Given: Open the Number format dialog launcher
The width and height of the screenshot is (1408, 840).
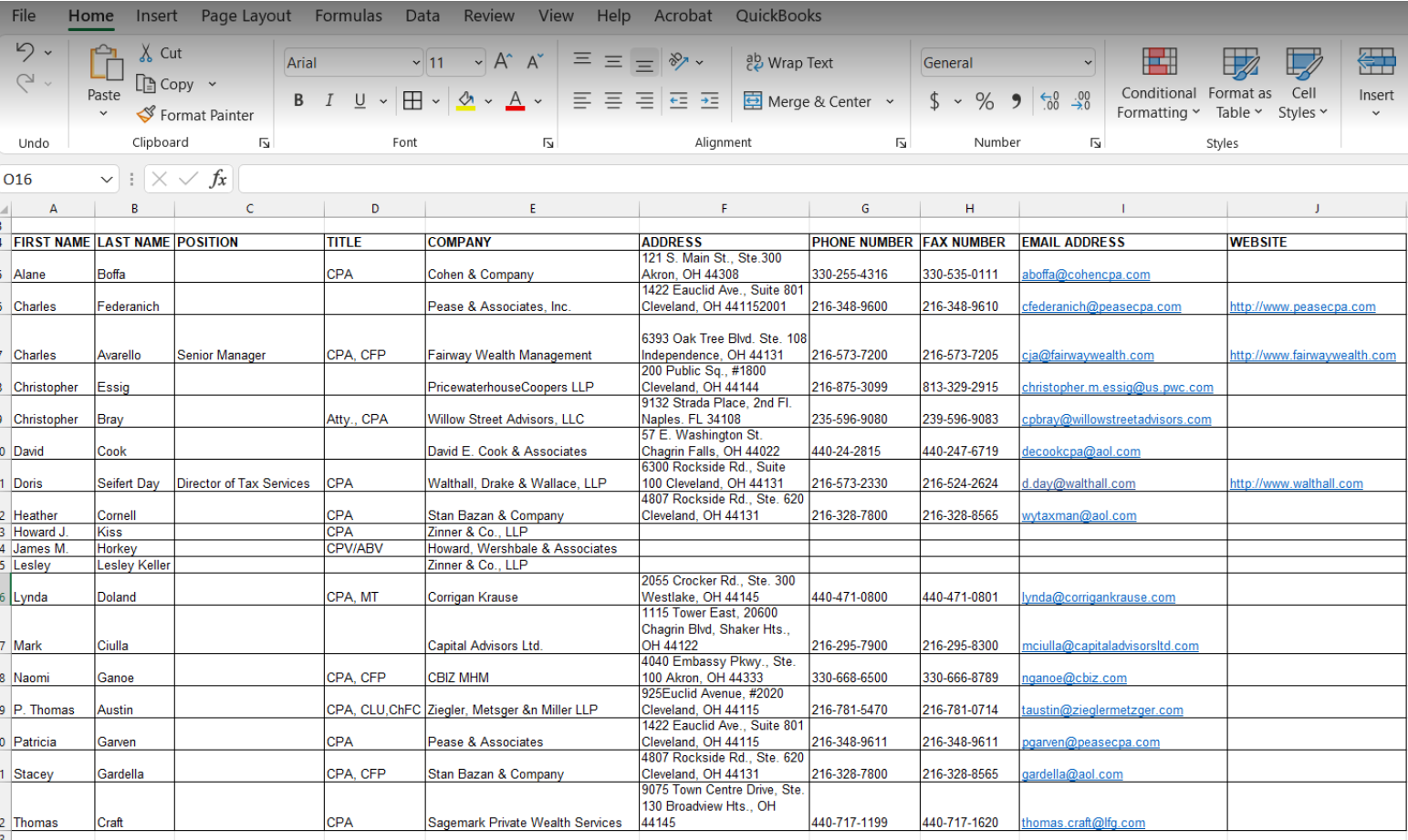Looking at the screenshot, I should 1095,142.
